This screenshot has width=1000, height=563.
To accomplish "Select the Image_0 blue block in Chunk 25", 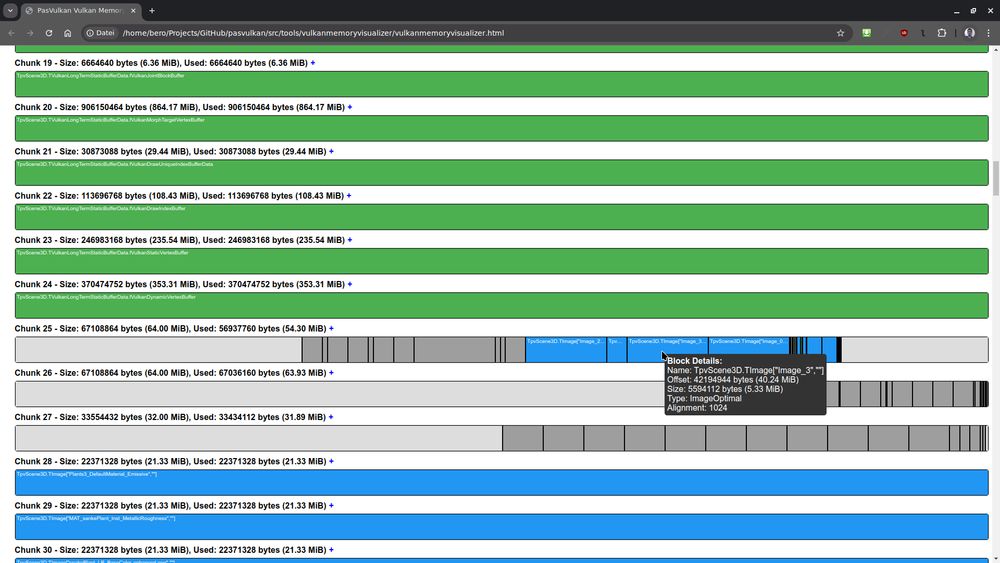I will (x=749, y=350).
